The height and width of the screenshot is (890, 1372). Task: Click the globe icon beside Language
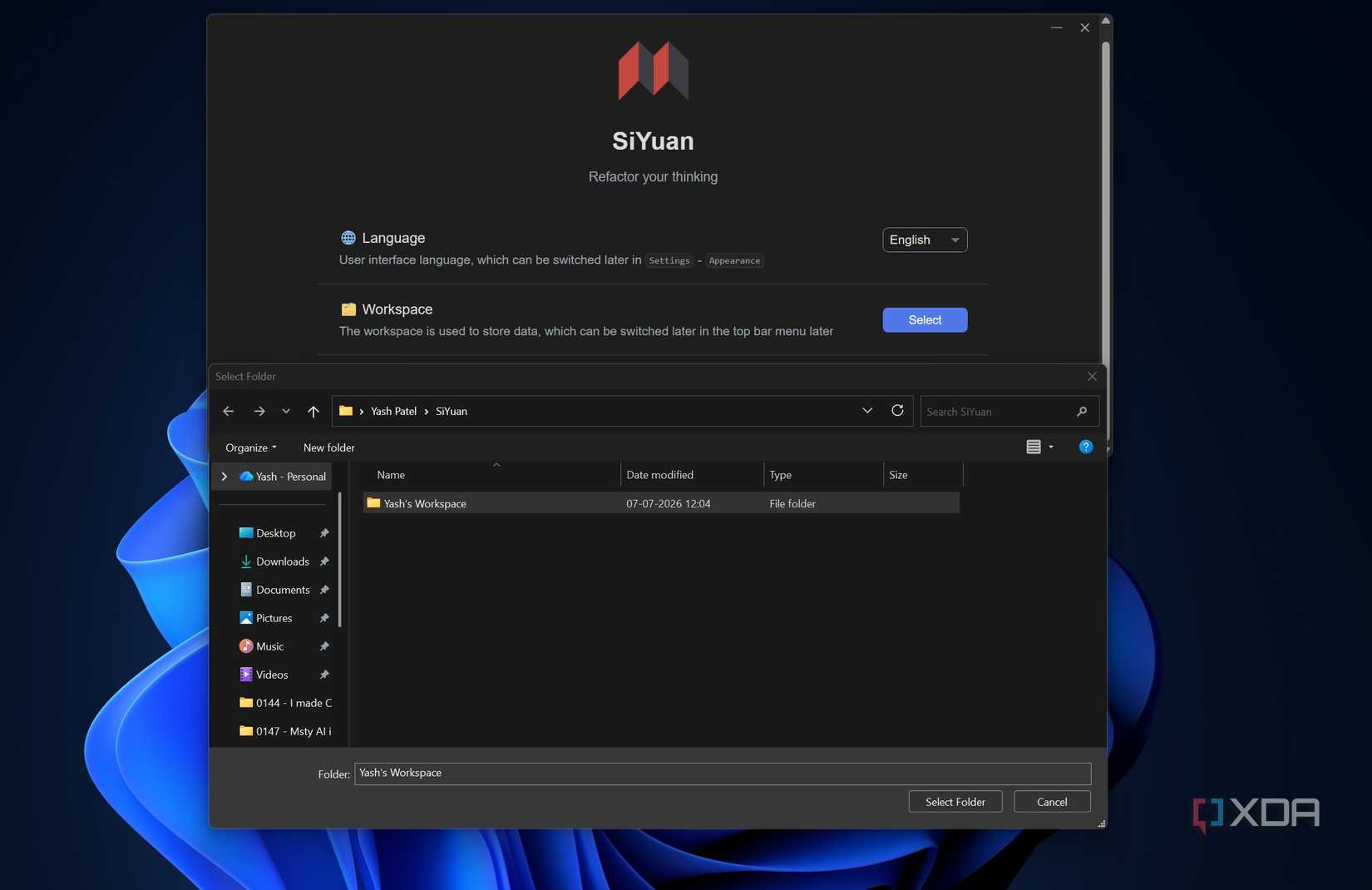point(348,238)
